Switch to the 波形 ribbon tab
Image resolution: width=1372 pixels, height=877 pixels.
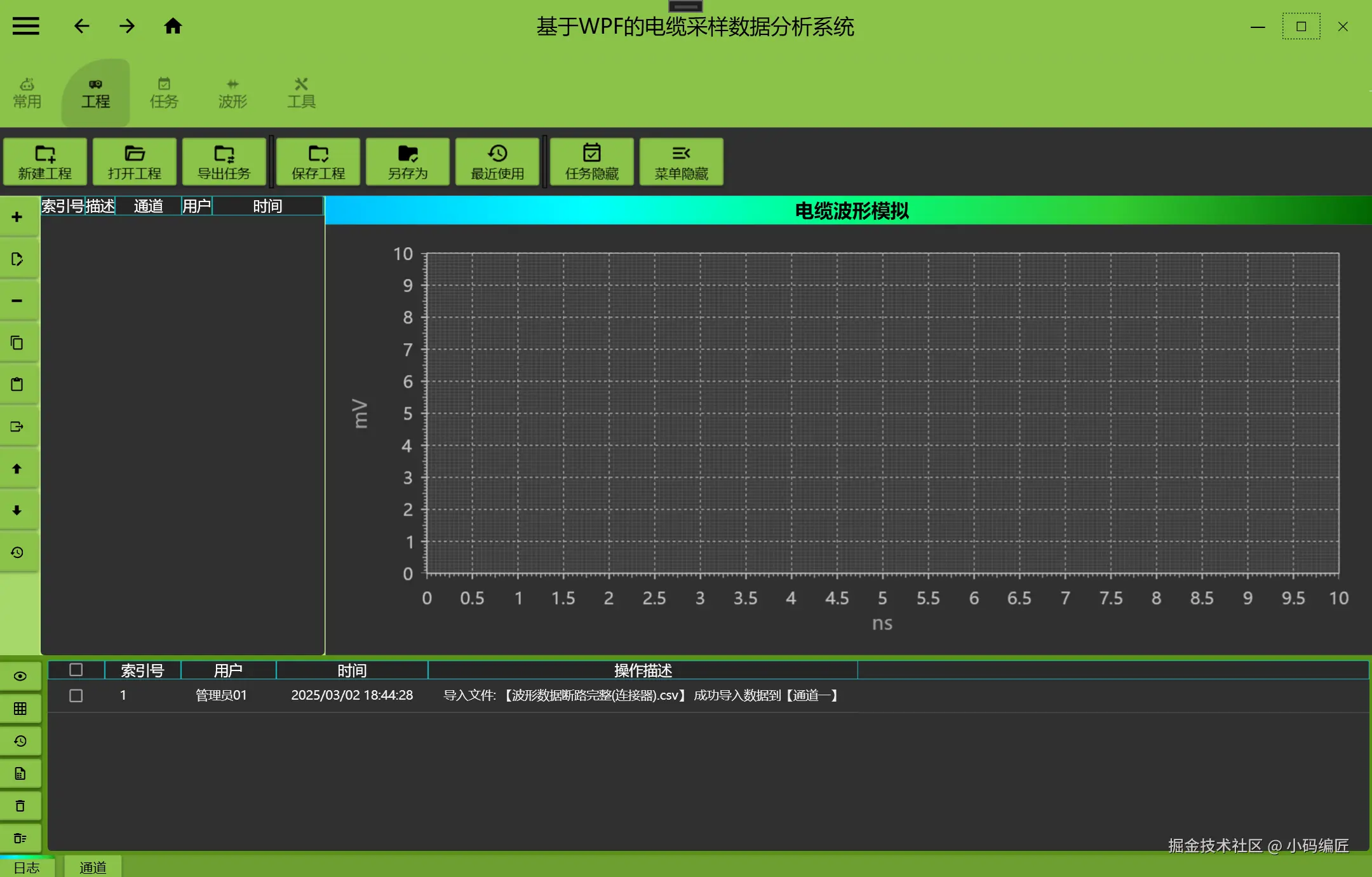click(232, 93)
